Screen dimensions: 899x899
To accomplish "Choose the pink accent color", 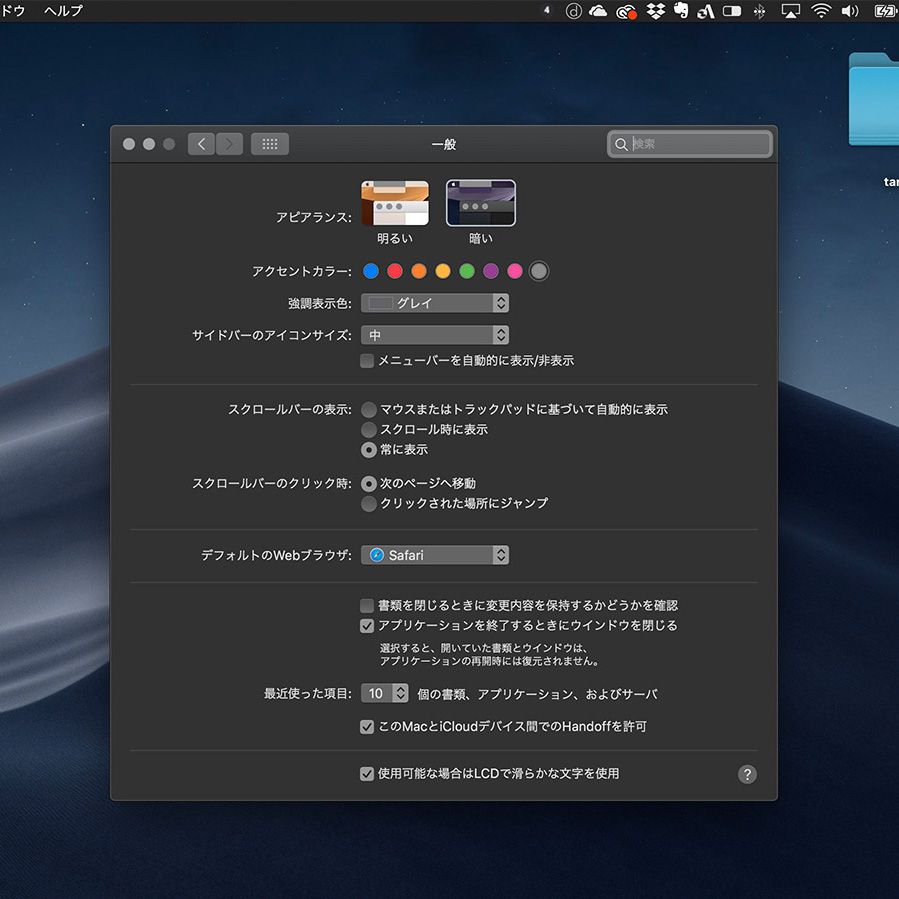I will coord(515,271).
